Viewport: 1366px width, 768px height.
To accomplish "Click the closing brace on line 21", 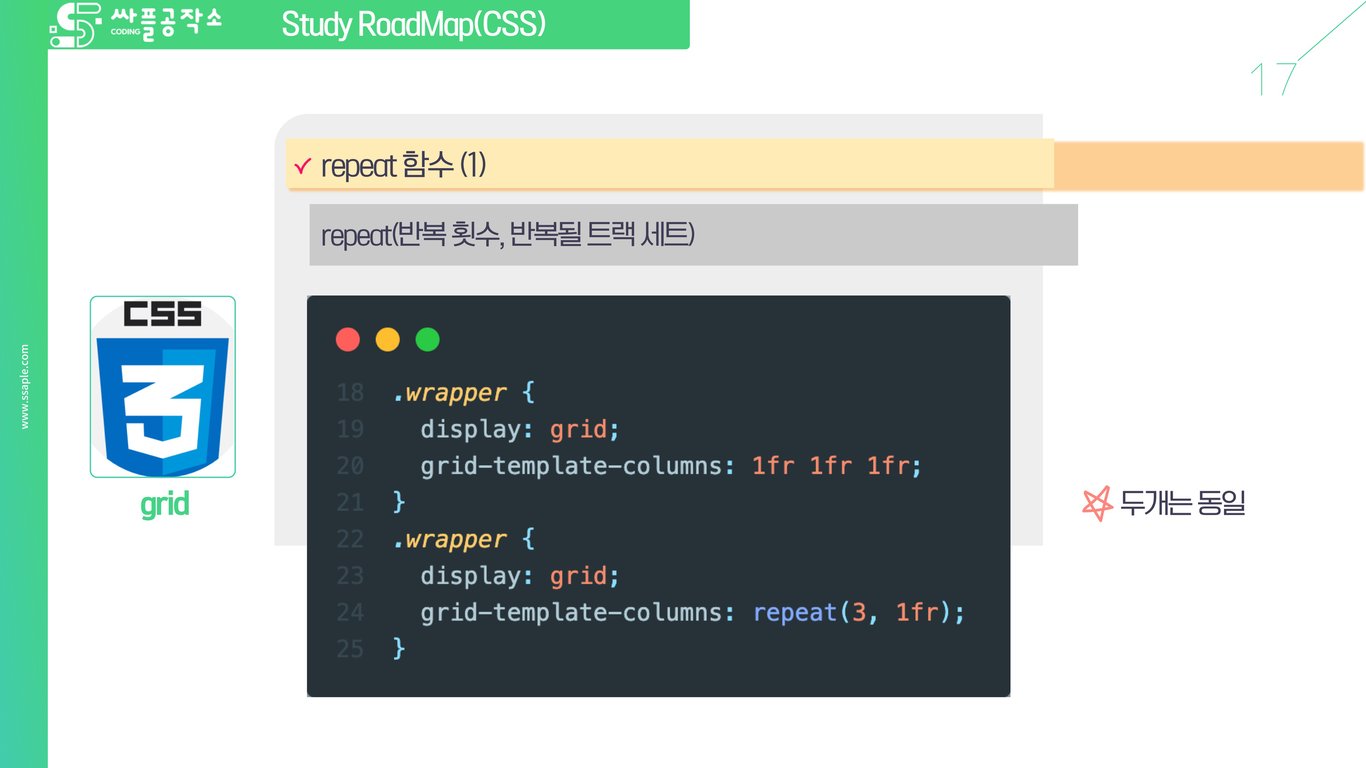I will click(399, 502).
